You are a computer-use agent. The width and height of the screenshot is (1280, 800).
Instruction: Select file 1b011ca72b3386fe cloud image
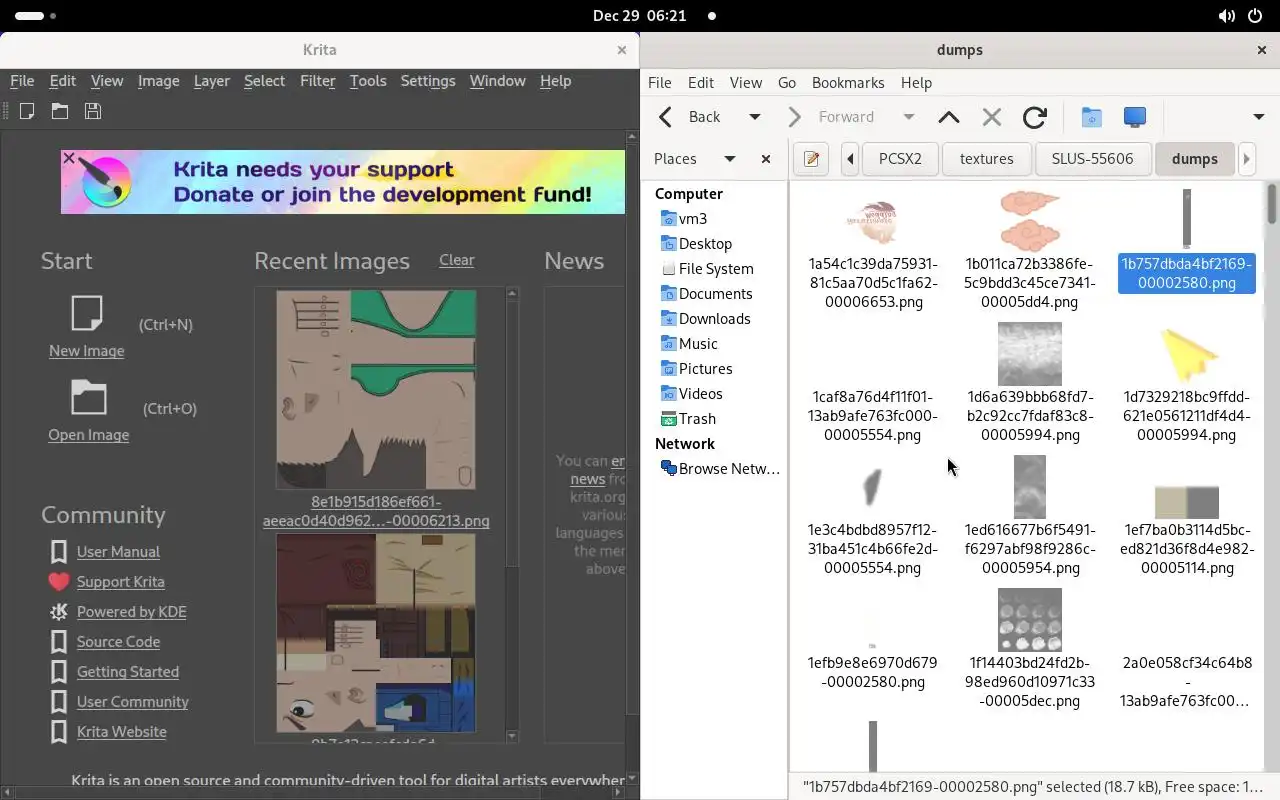[1030, 250]
